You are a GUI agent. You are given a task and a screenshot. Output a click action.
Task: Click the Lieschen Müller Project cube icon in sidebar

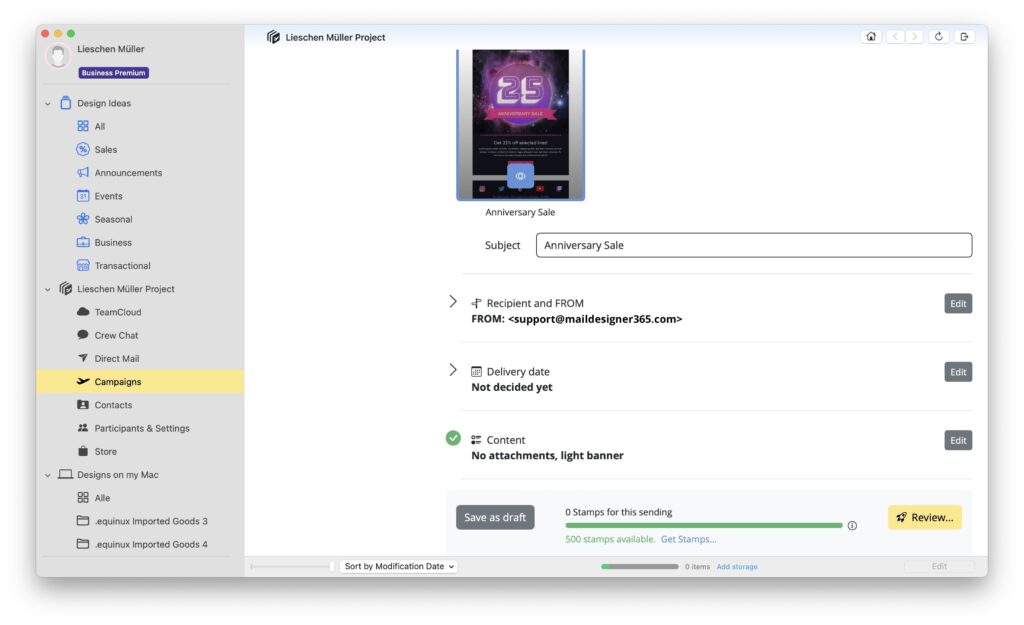(65, 289)
